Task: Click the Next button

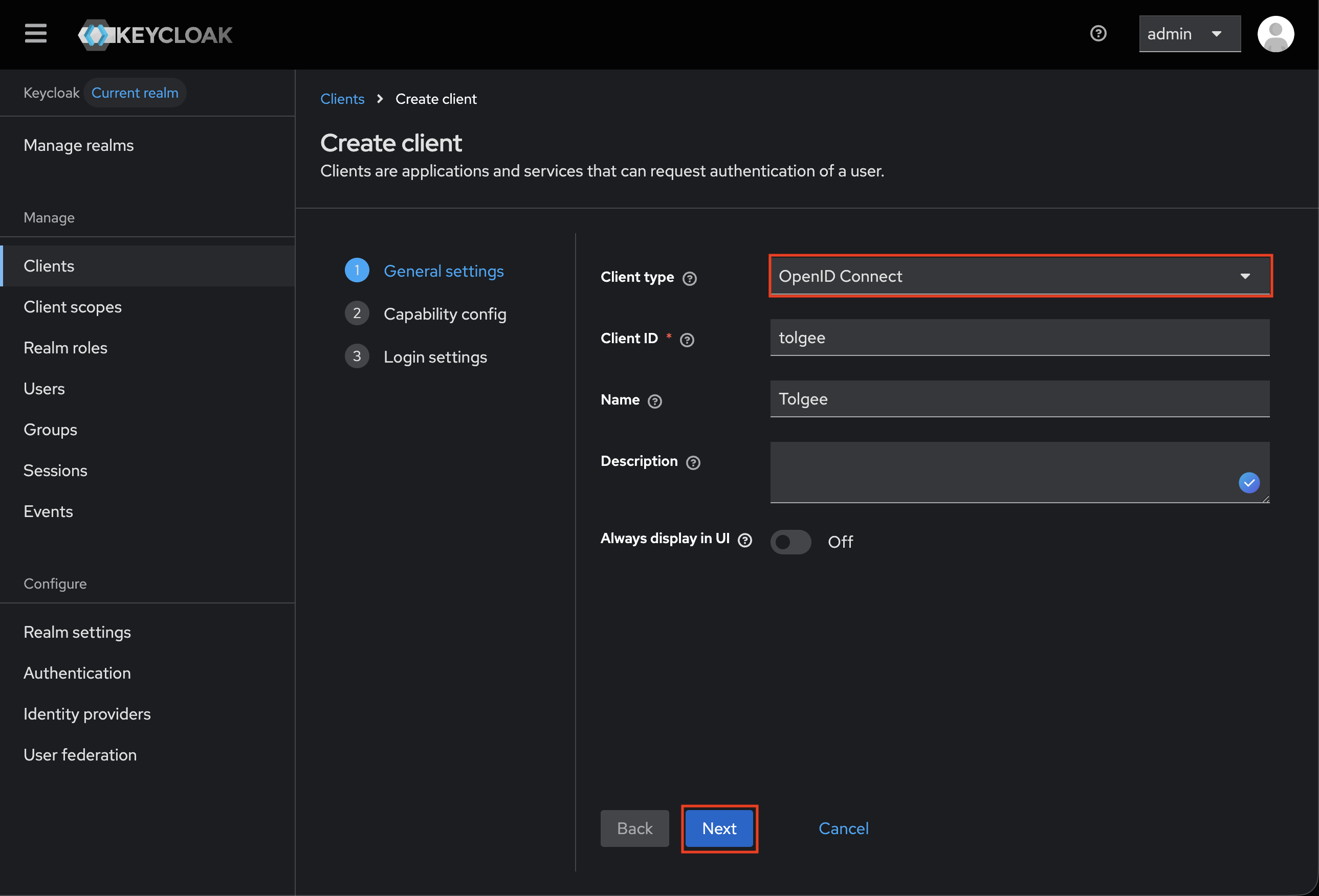Action: pyautogui.click(x=719, y=828)
